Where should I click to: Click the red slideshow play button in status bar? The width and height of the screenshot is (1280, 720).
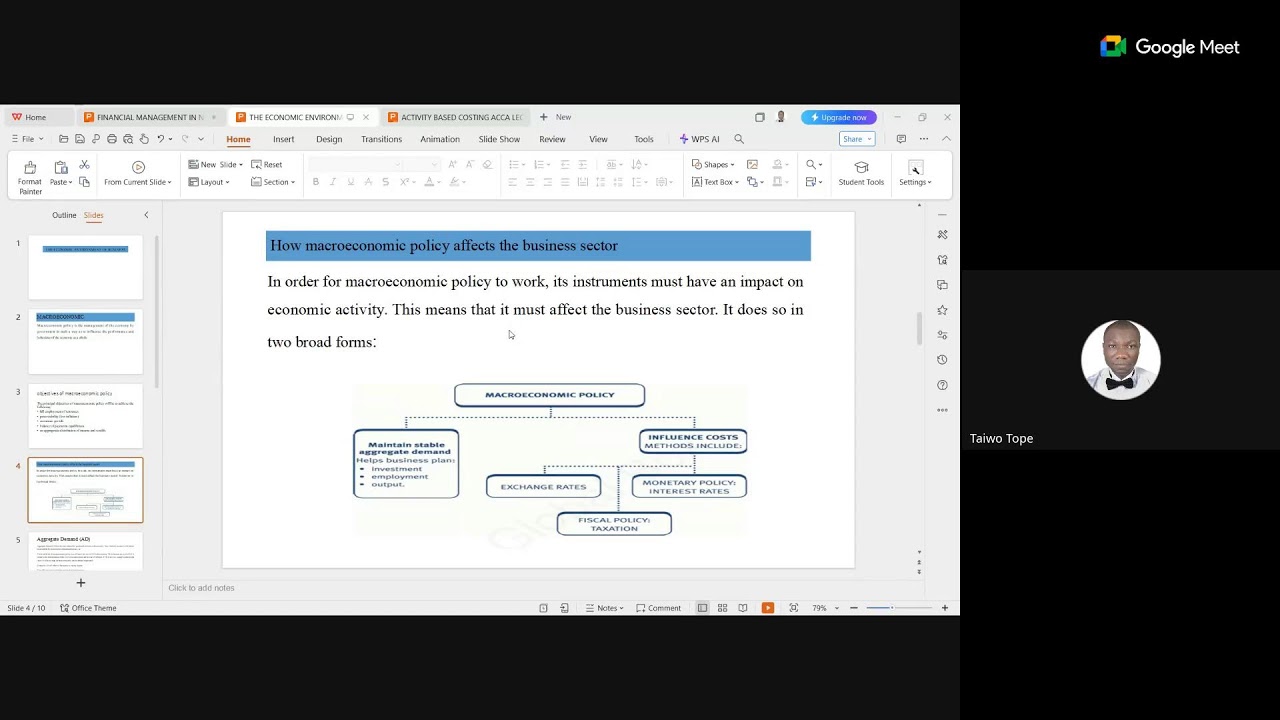coord(768,608)
